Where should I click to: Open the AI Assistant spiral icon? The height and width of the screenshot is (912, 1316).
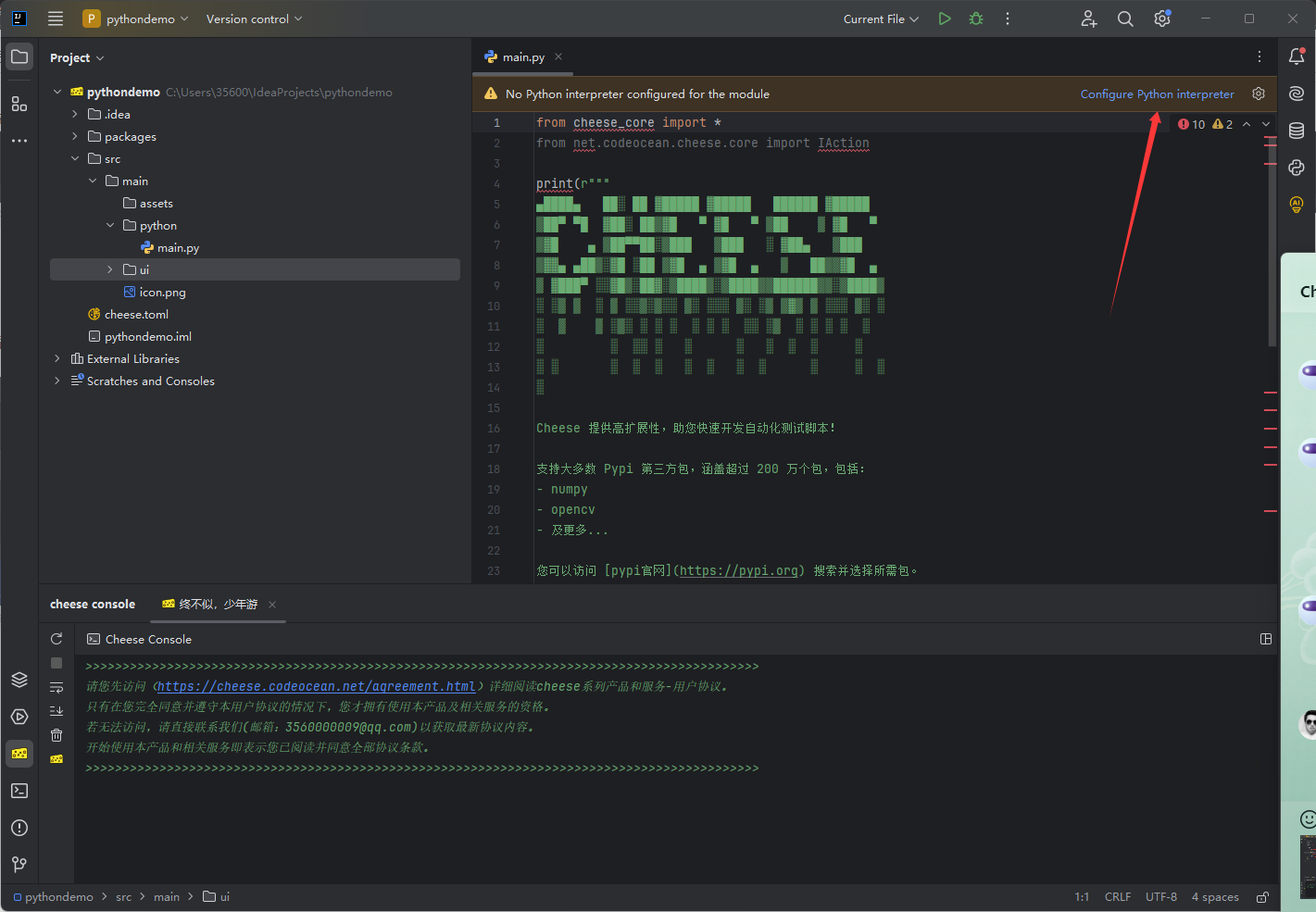(x=1297, y=94)
